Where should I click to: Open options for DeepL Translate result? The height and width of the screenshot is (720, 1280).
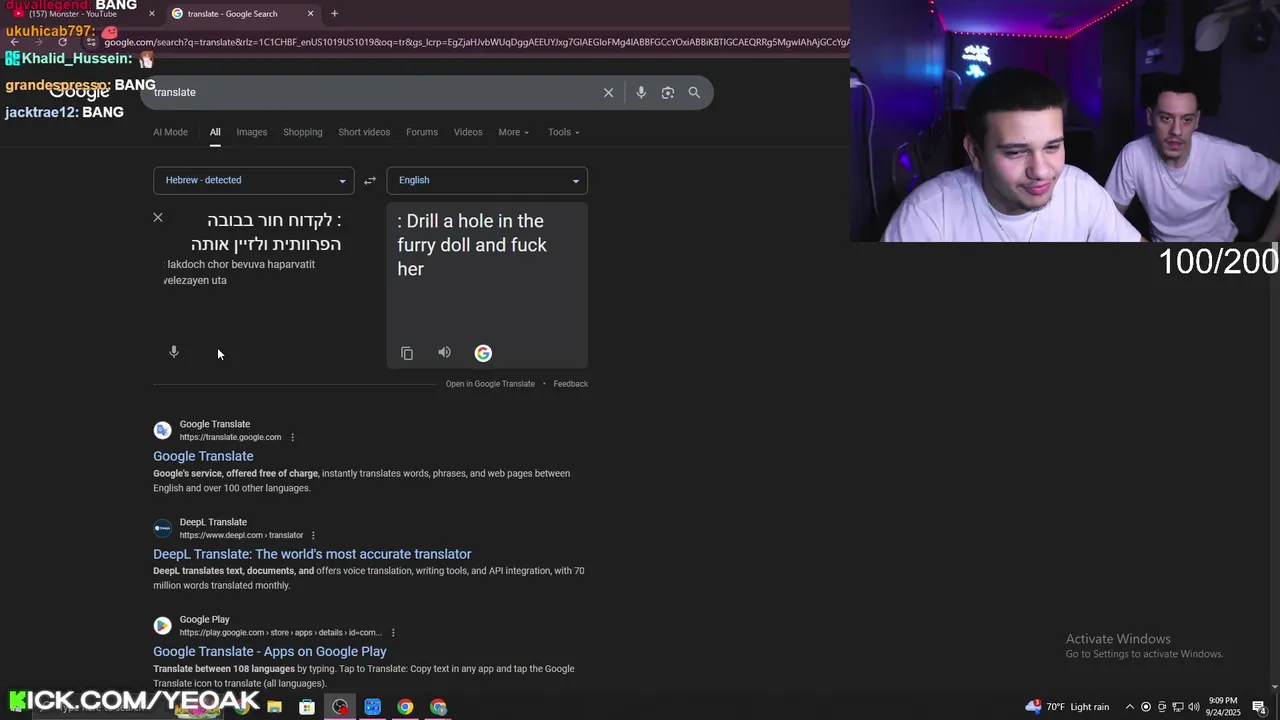(313, 535)
